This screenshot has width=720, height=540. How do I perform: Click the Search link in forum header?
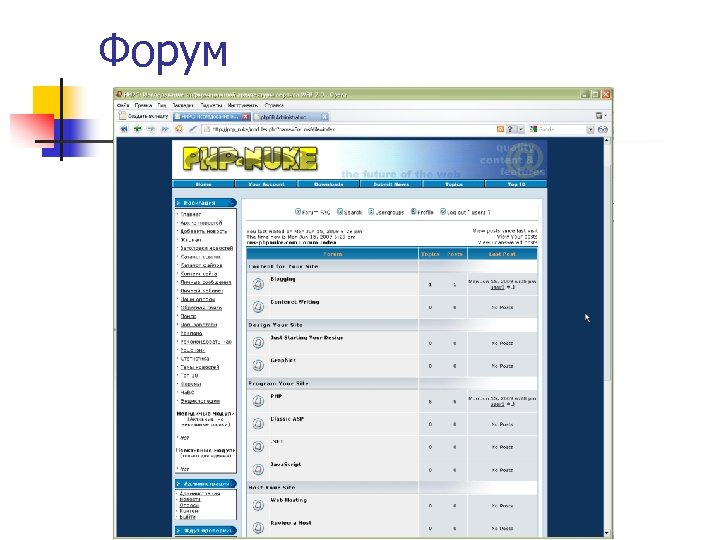tap(353, 212)
